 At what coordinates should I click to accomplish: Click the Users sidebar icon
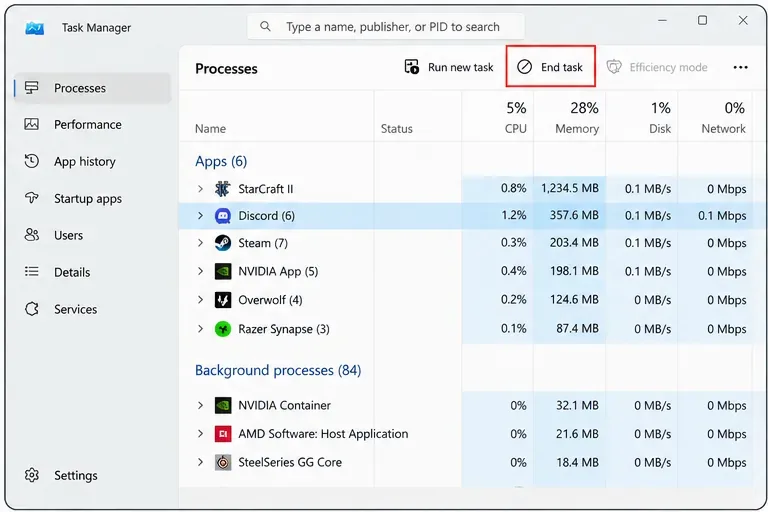click(31, 235)
